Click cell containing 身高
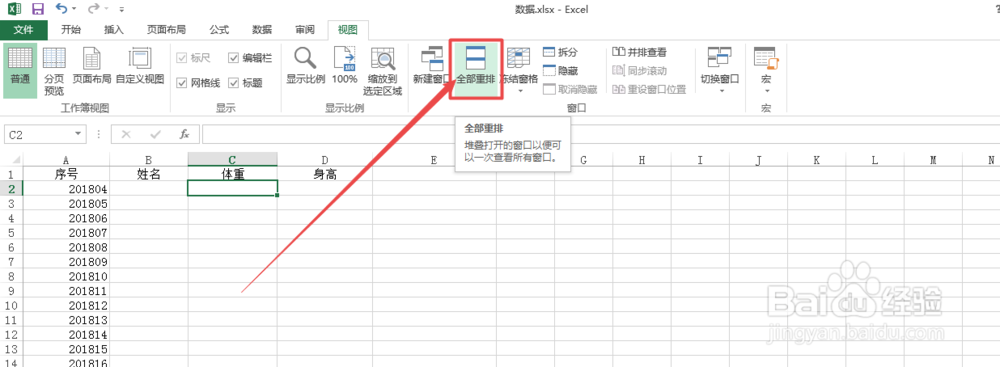This screenshot has height=367, width=1000. click(325, 174)
